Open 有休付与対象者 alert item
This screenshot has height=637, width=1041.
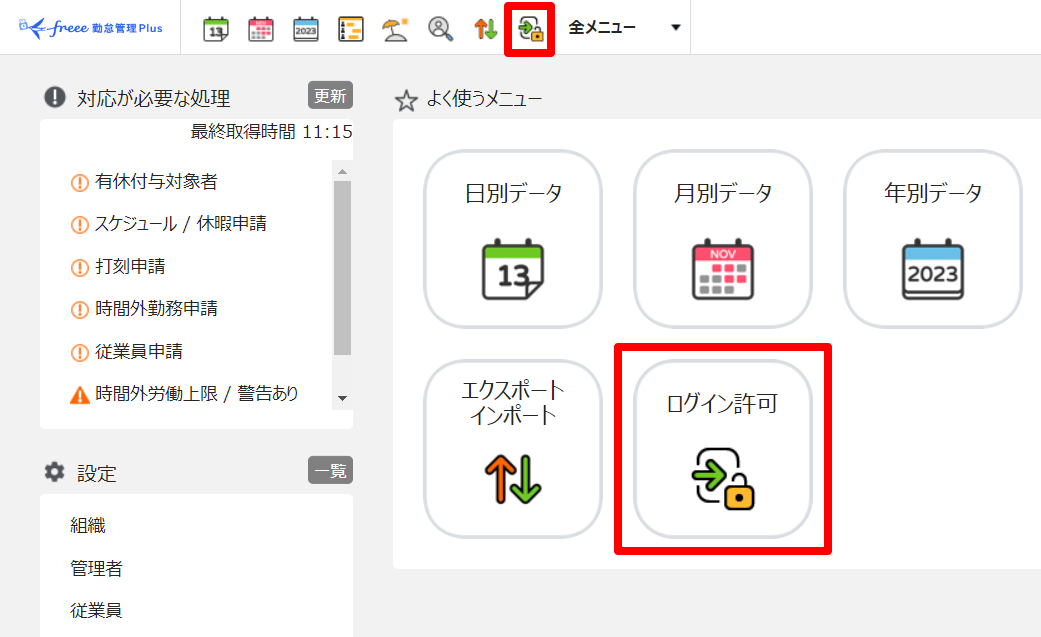pos(156,181)
